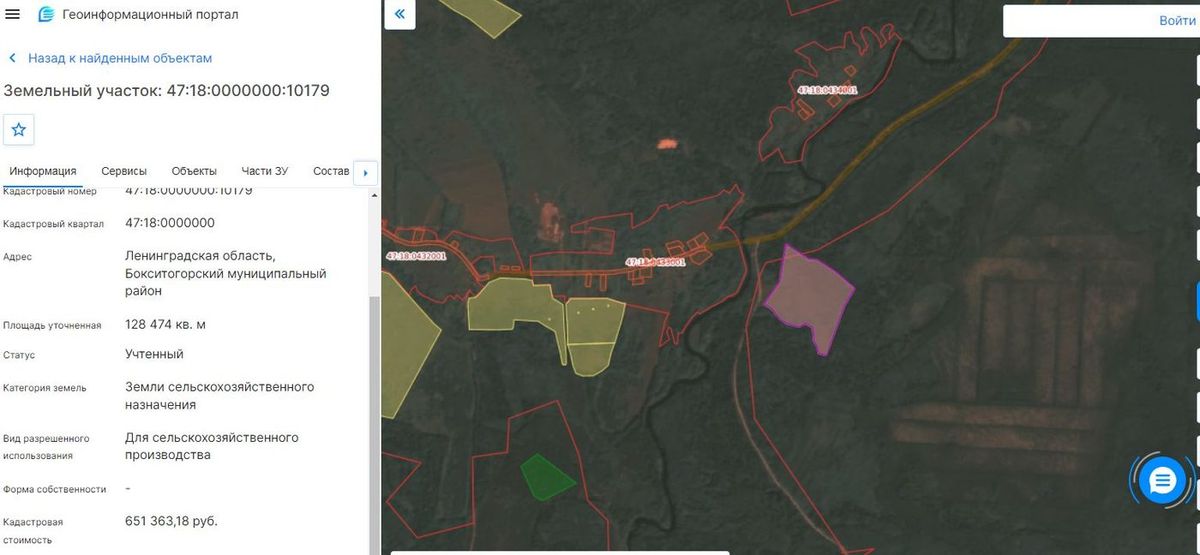Click the Категория земель label

[44, 388]
